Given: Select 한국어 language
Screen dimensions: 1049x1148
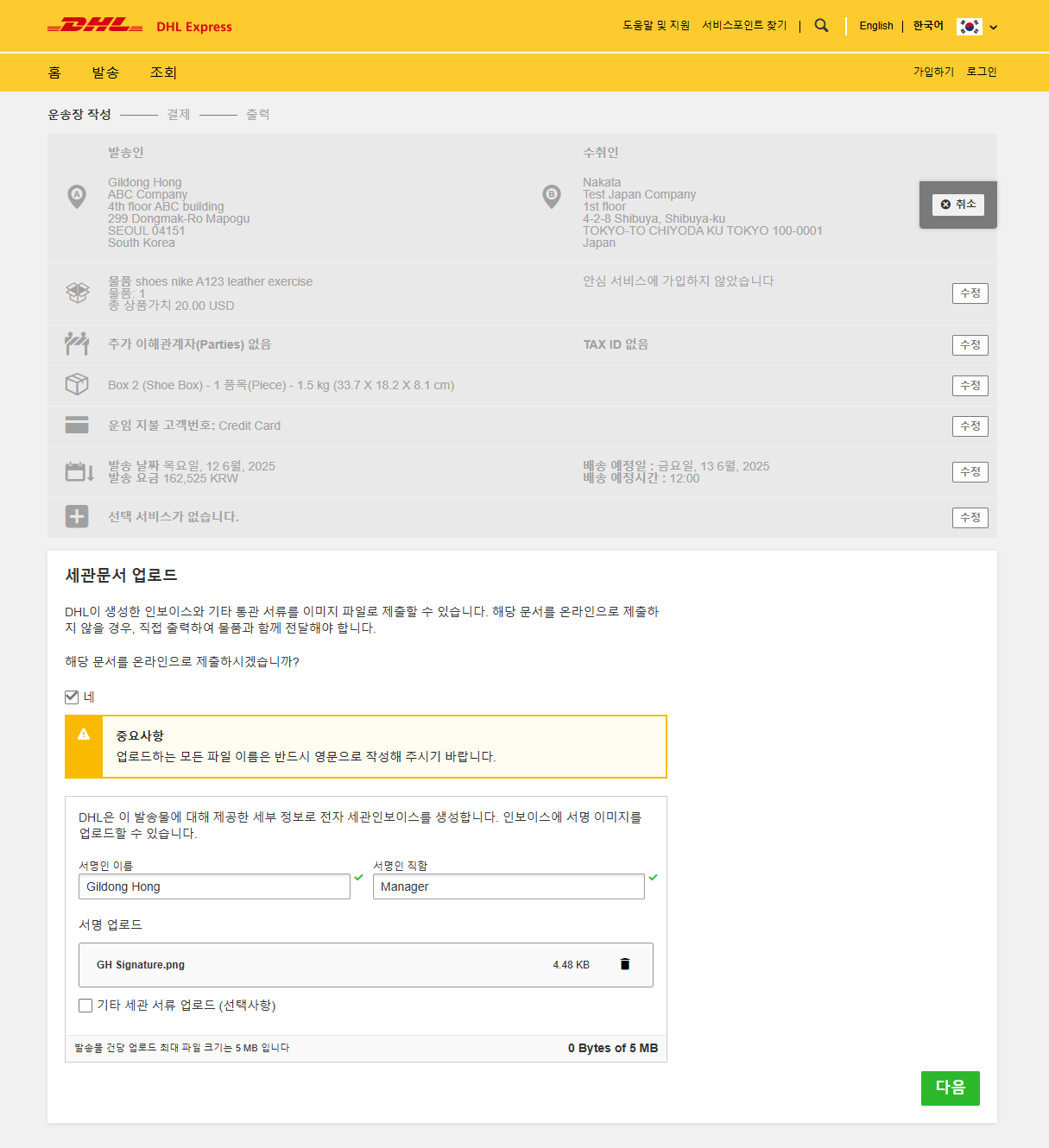Looking at the screenshot, I should 928,26.
